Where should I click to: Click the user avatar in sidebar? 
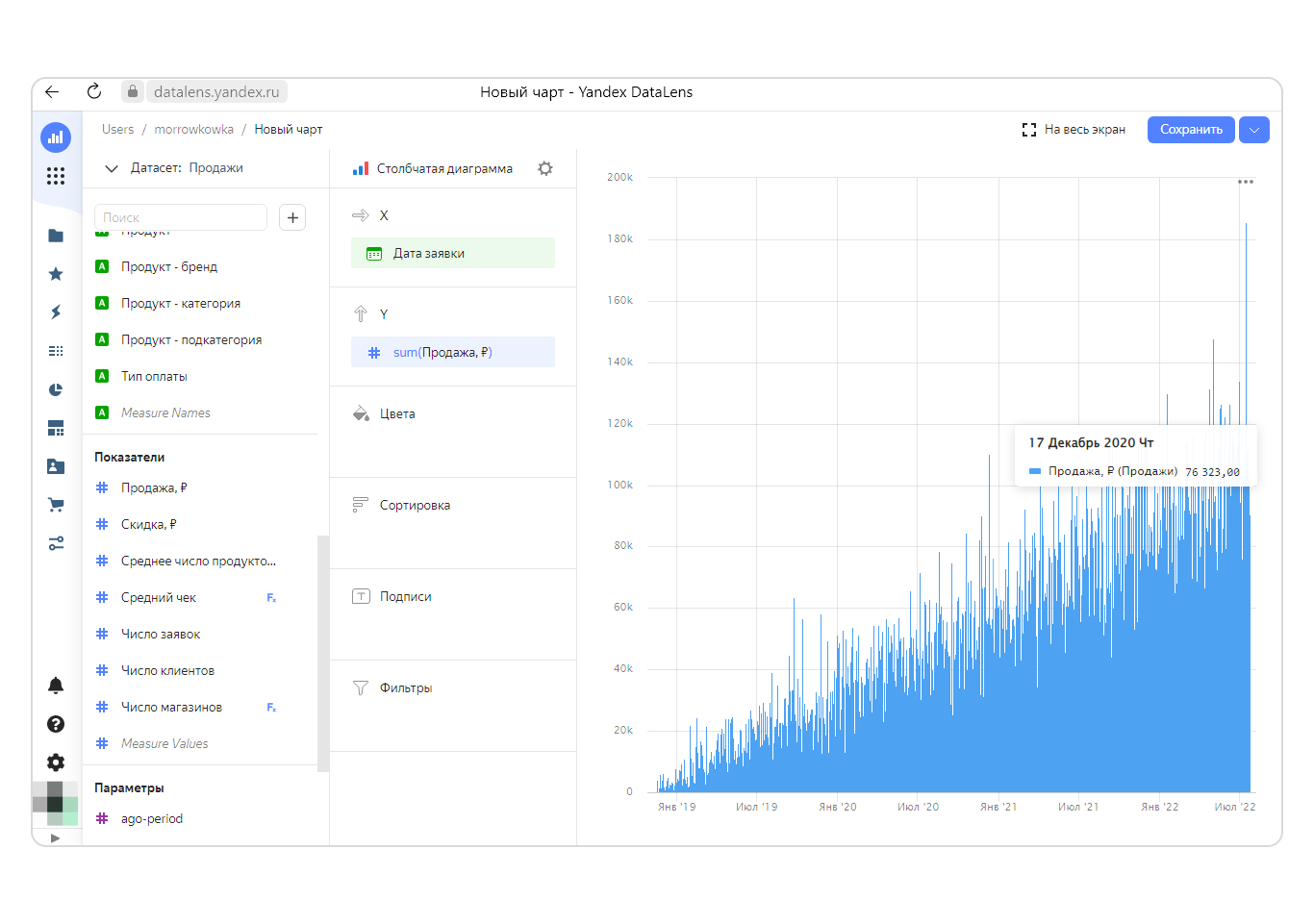[55, 804]
